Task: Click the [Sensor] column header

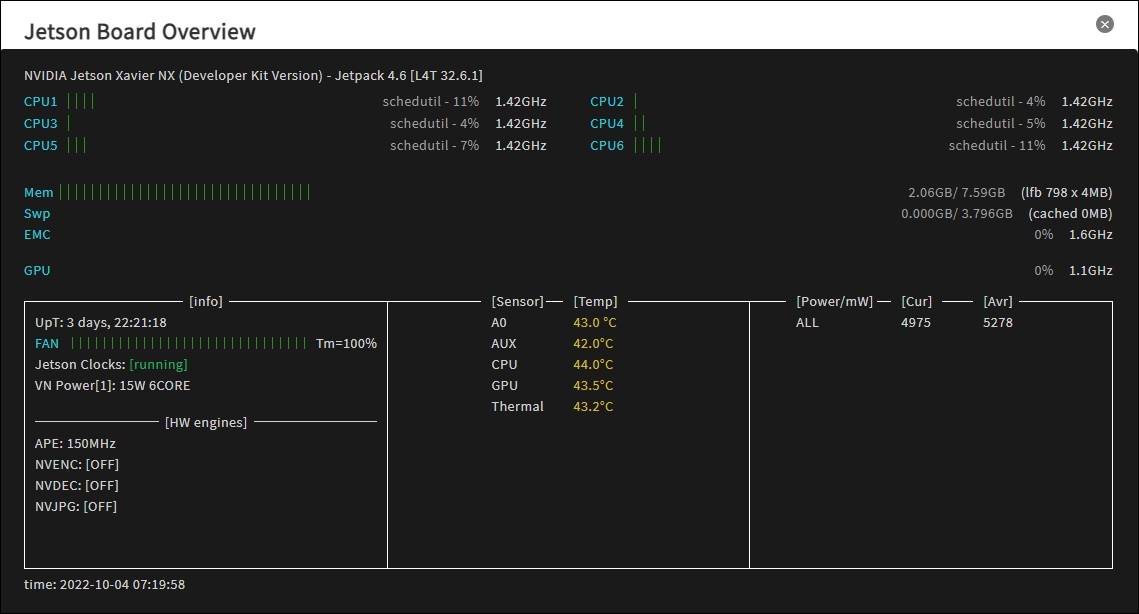Action: (517, 301)
